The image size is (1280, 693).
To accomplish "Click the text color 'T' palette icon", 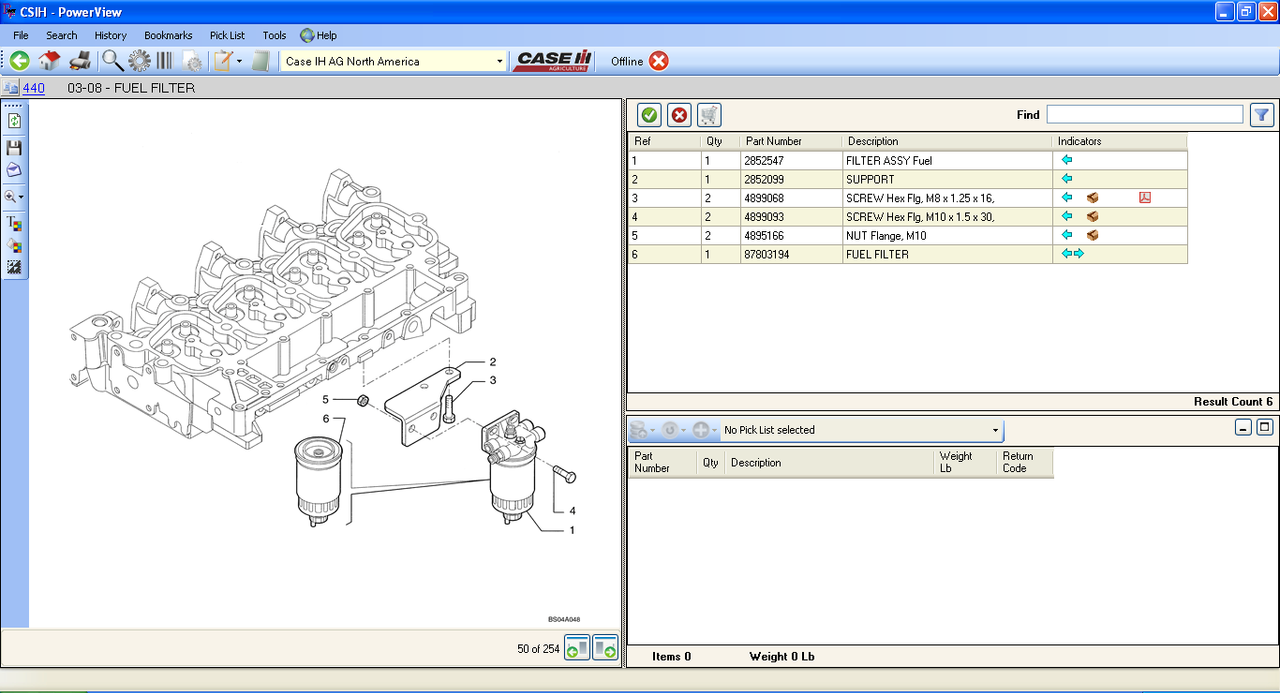I will (x=14, y=223).
